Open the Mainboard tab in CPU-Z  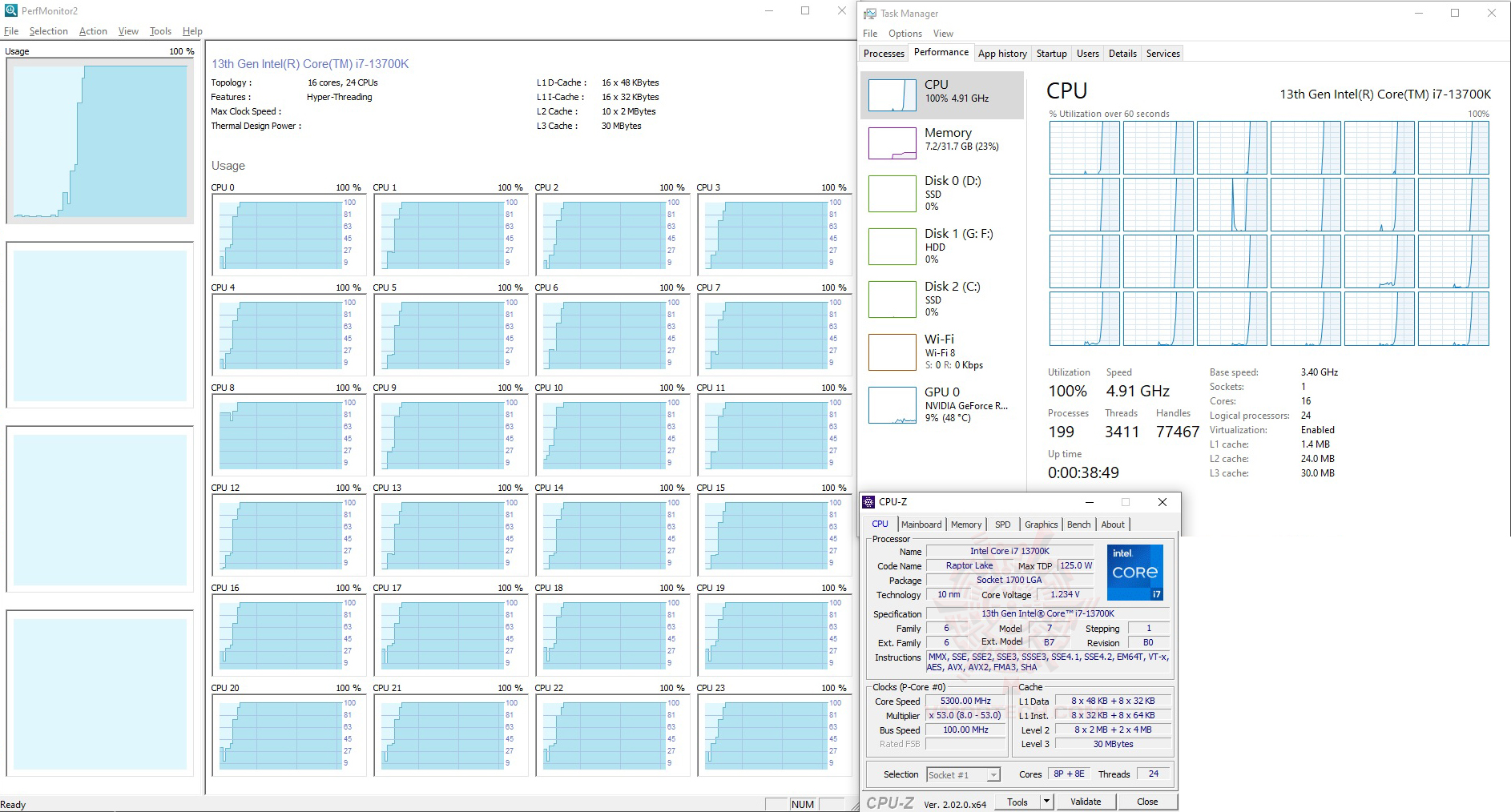pos(921,525)
